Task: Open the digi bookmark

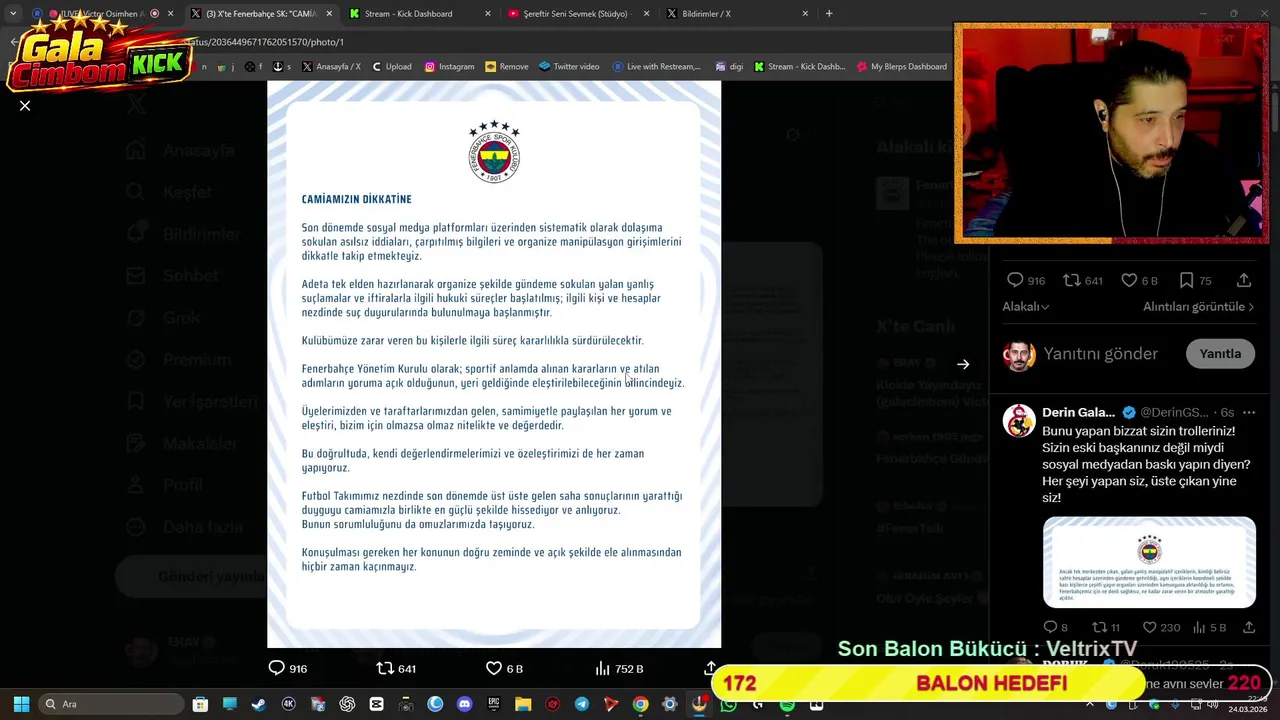Action: pos(729,66)
